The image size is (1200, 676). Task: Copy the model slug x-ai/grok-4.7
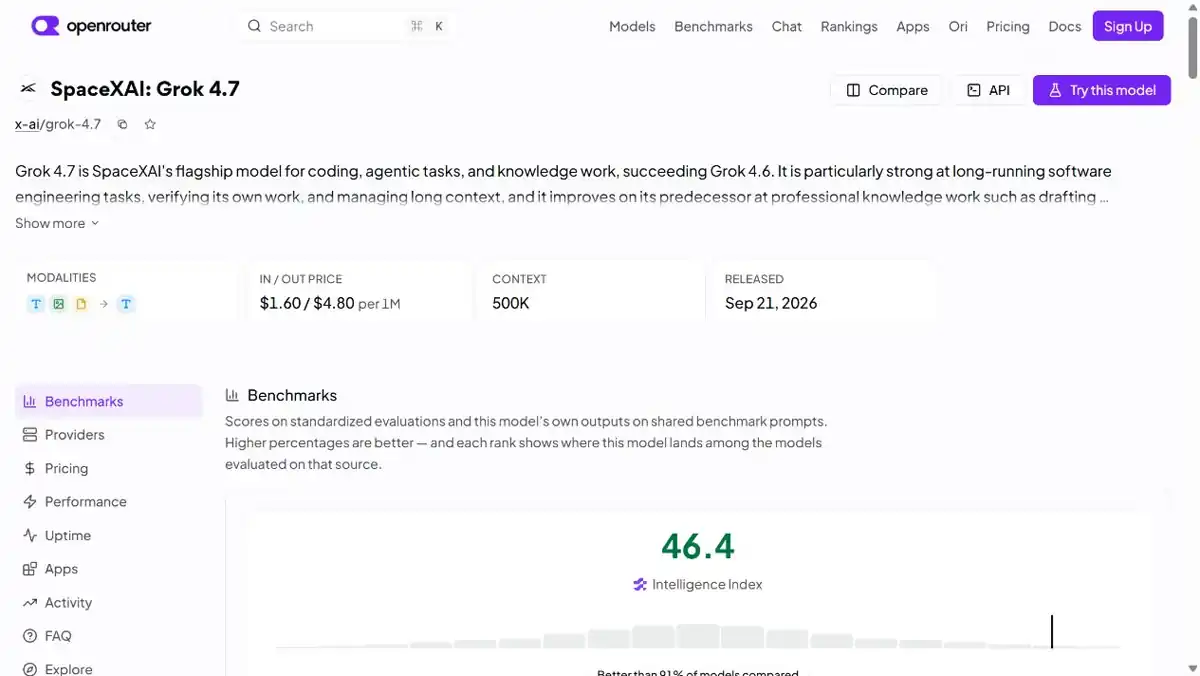pos(122,124)
